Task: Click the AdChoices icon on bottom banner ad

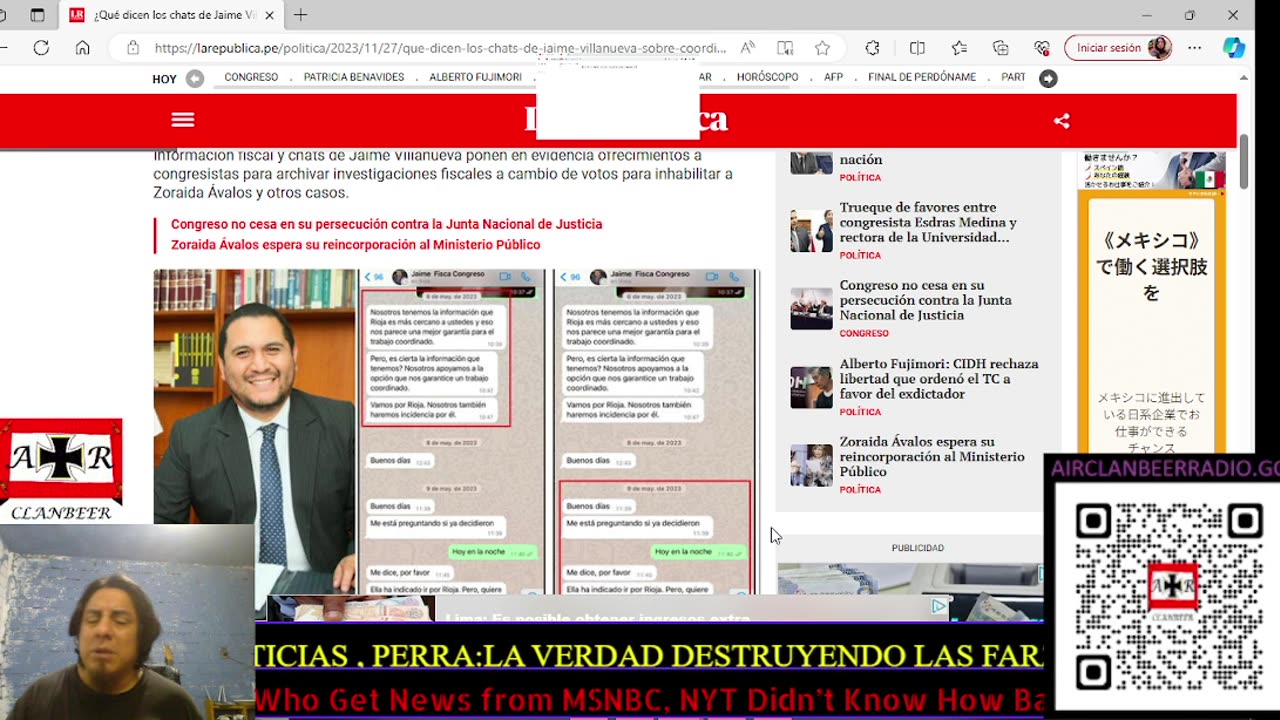Action: pyautogui.click(x=939, y=606)
